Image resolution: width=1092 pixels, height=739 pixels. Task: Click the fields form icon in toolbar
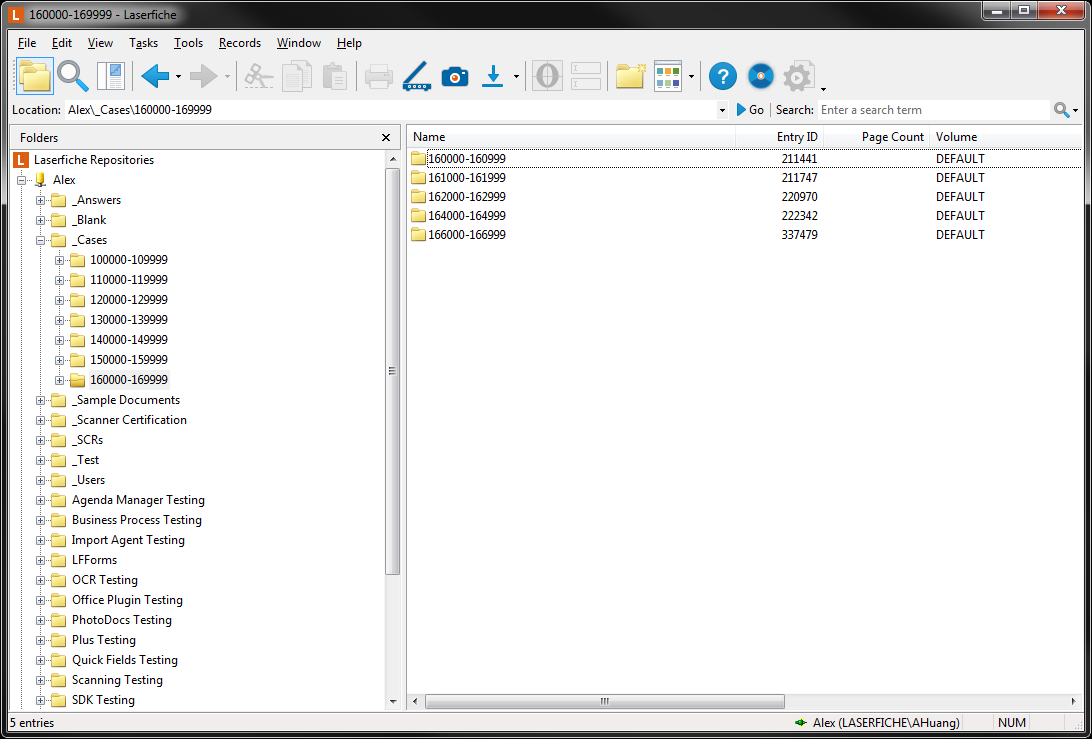pyautogui.click(x=586, y=76)
